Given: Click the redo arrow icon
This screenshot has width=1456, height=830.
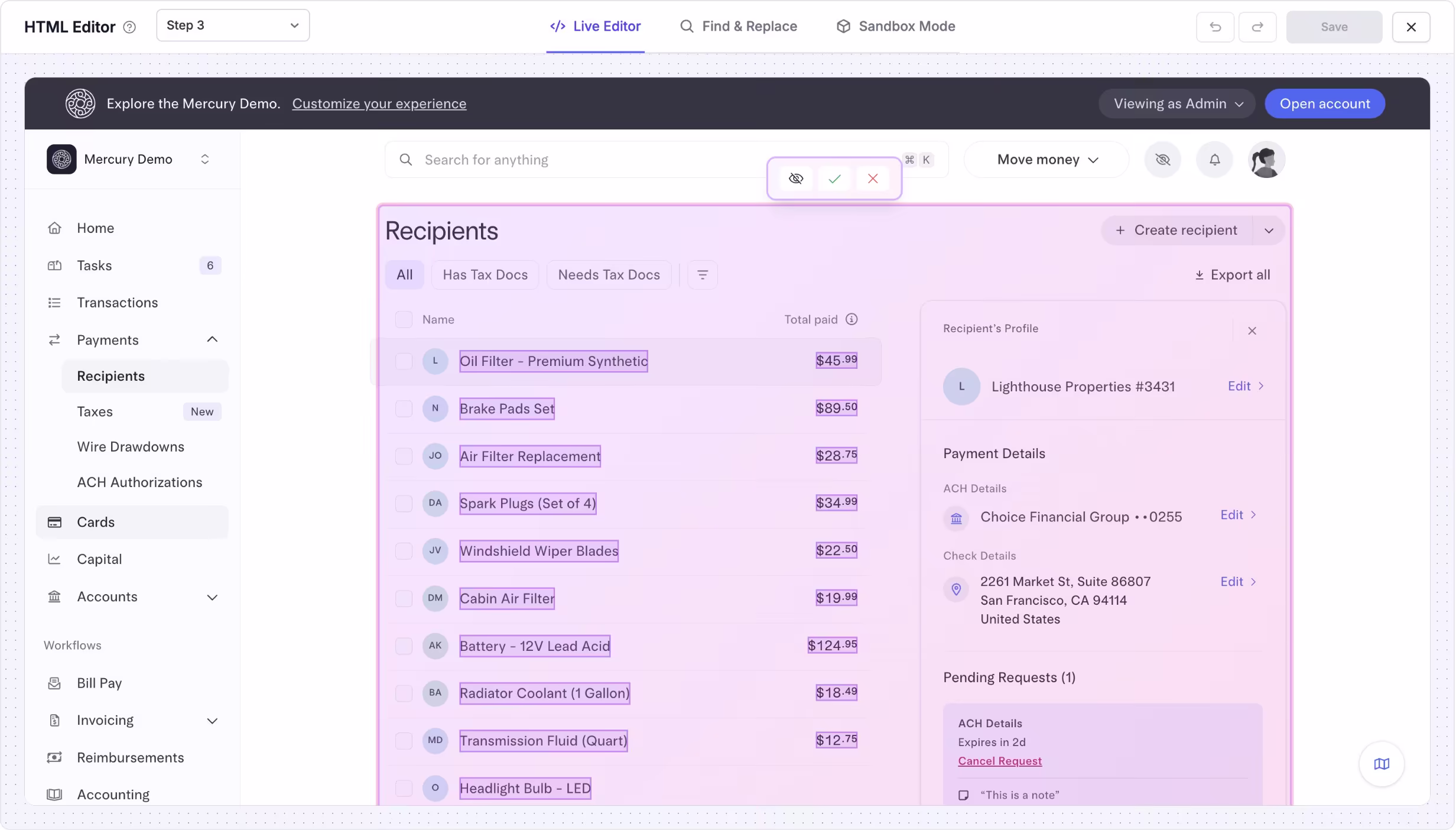Looking at the screenshot, I should click(x=1257, y=27).
